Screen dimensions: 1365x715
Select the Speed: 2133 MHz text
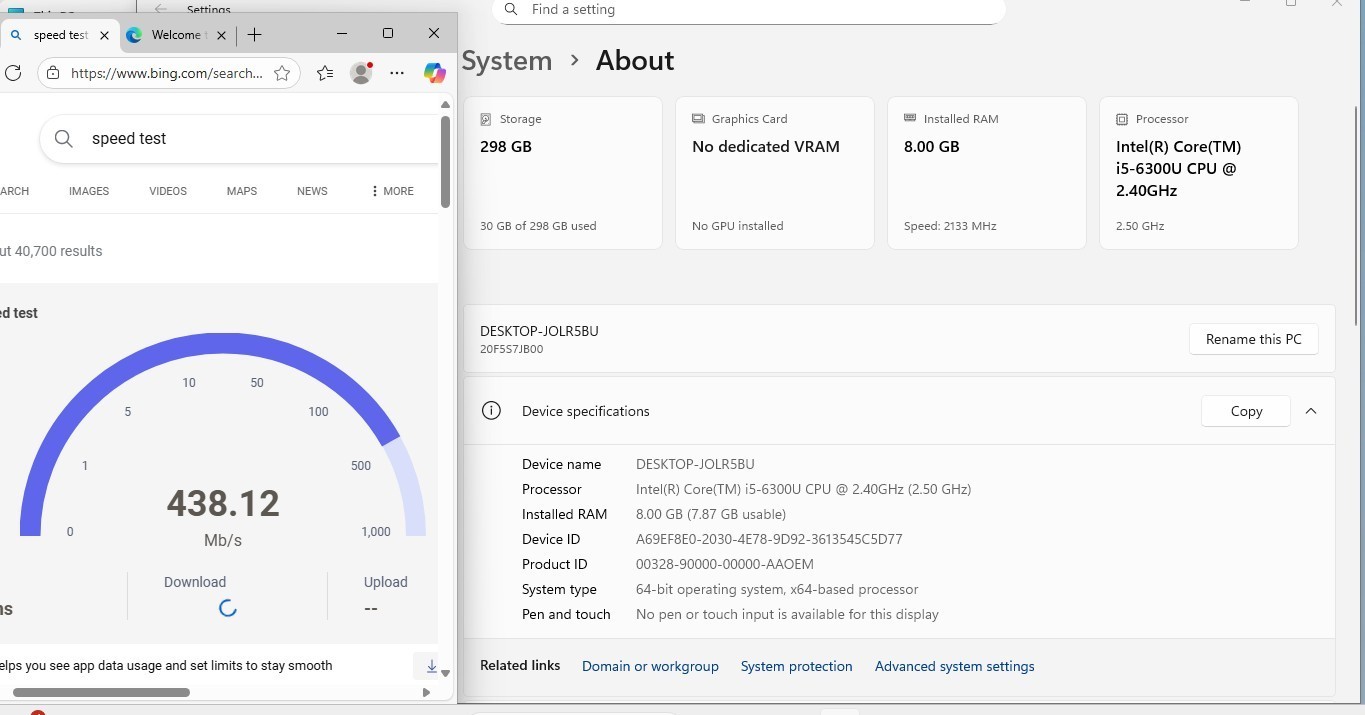[950, 226]
